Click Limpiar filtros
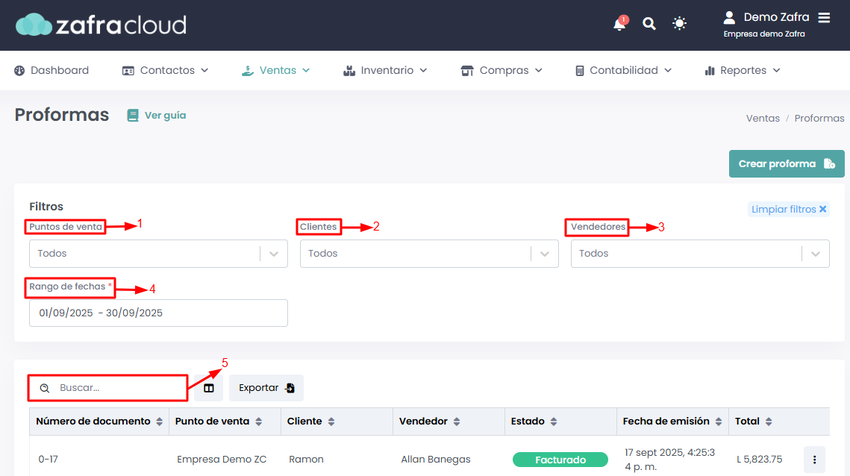The image size is (850, 476). pos(789,209)
